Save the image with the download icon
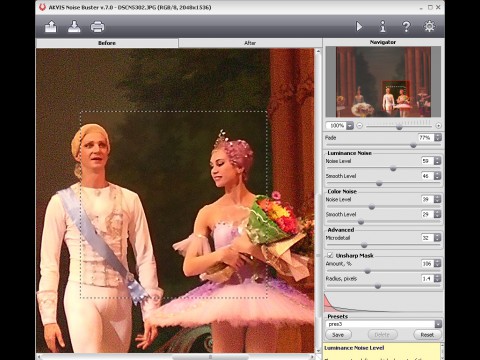The image size is (480, 360). point(74,26)
